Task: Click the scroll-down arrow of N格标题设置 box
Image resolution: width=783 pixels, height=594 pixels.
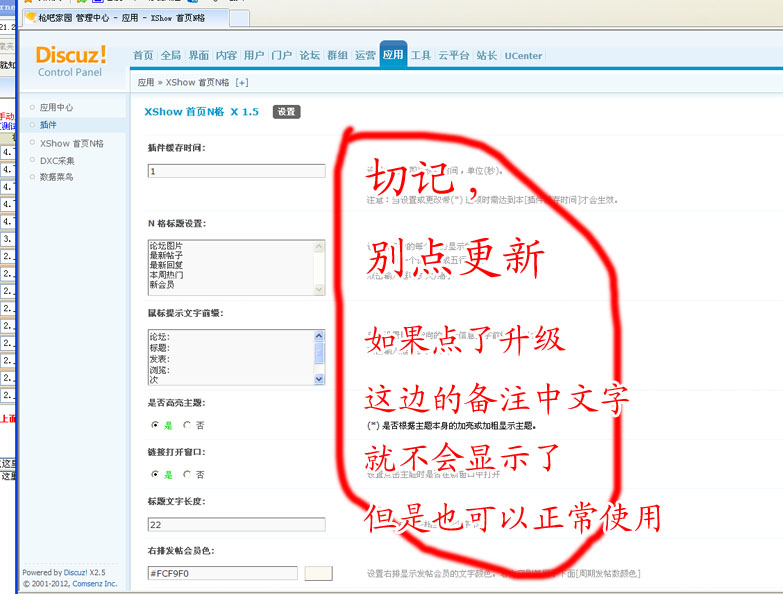Action: click(320, 290)
